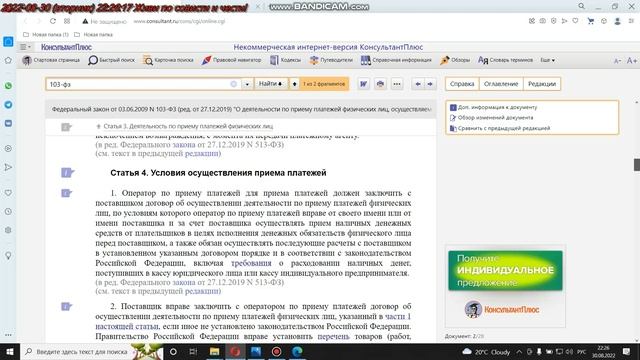Open the browser search magnifier icon
Viewport: 640px width, 360px height.
[x=581, y=6]
